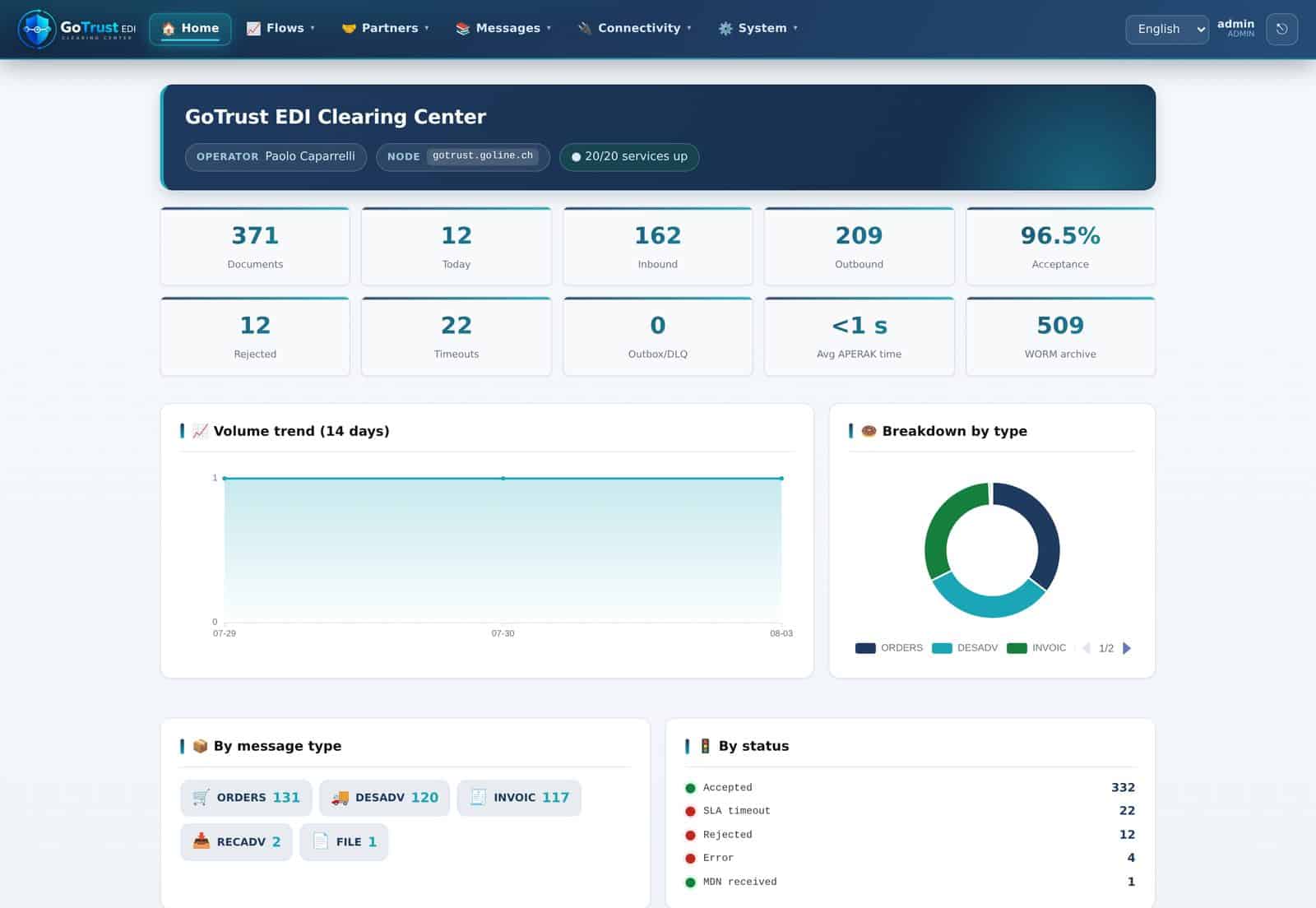Click the Messages dropdown arrow
This screenshot has height=908, width=1316.
coord(549,29)
